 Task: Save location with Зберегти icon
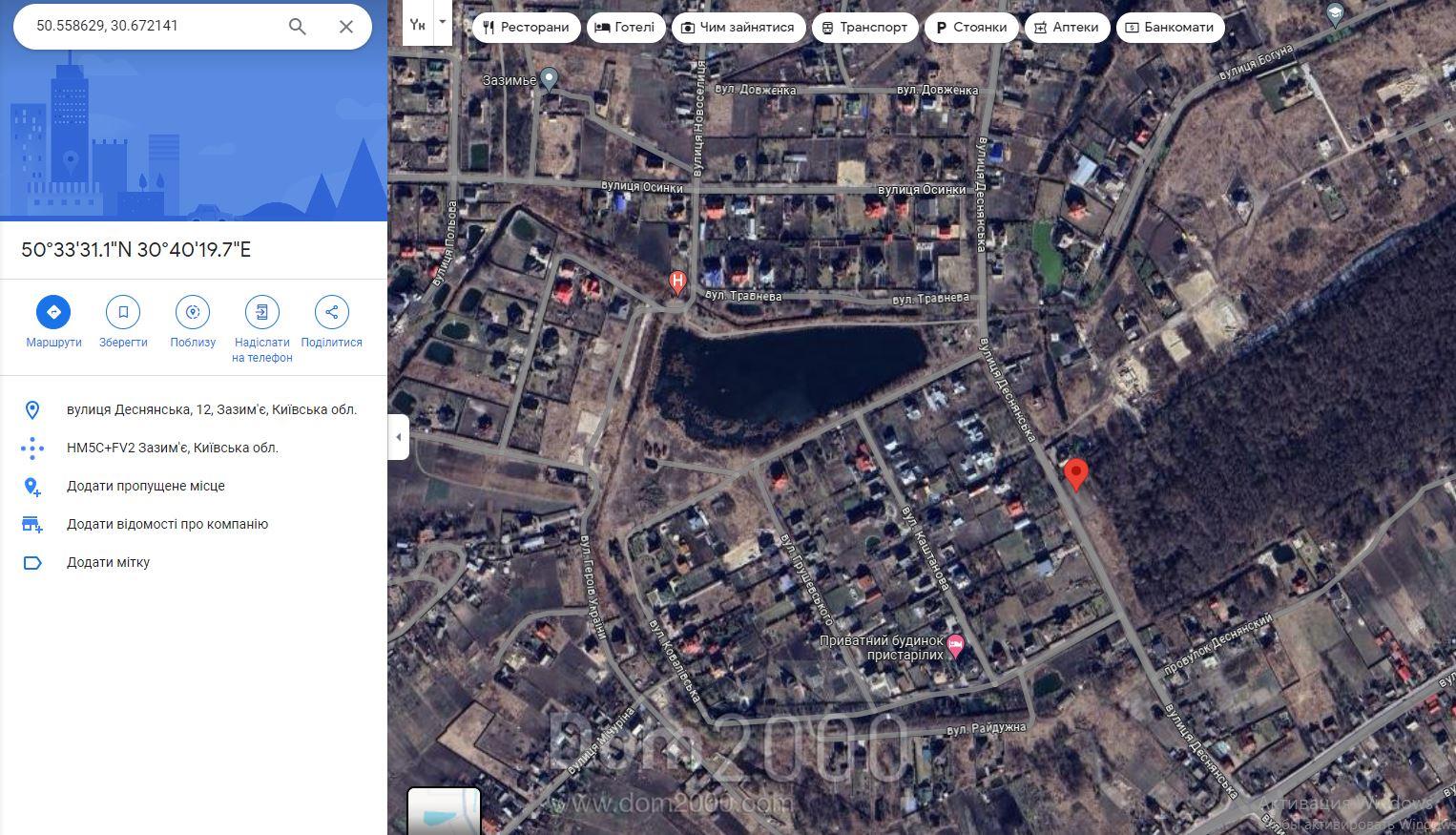point(123,312)
